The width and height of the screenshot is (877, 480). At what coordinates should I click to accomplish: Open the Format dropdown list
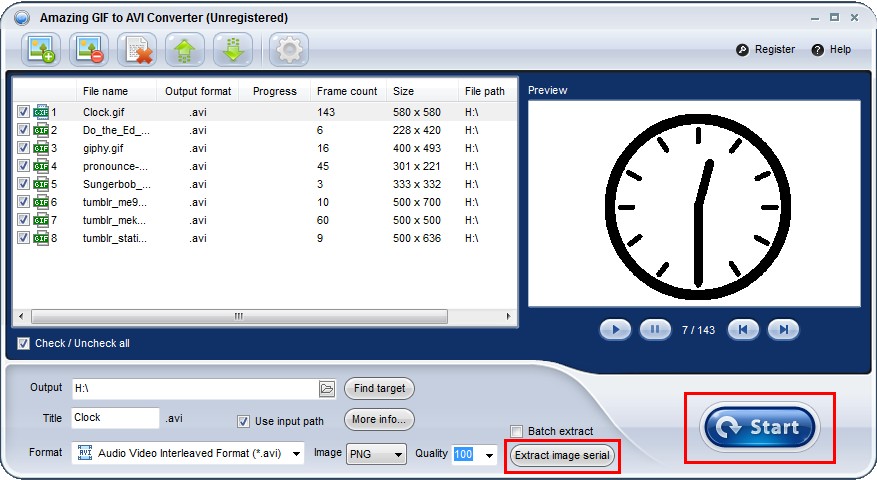pyautogui.click(x=296, y=454)
